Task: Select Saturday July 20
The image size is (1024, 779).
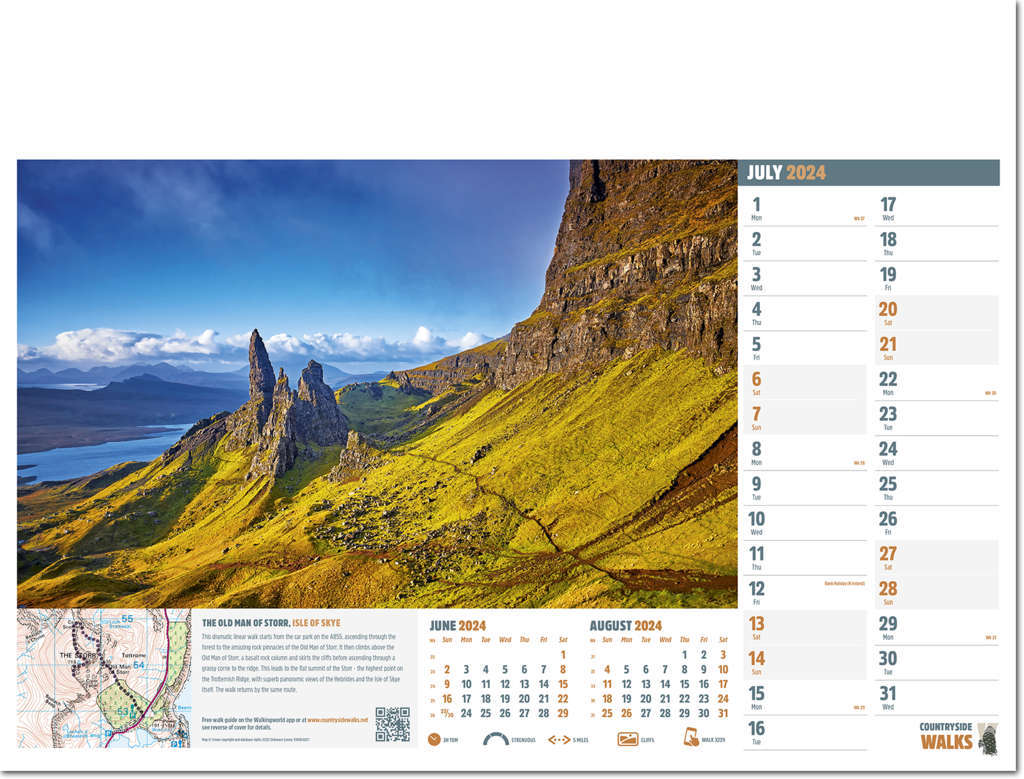Action: pyautogui.click(x=936, y=313)
